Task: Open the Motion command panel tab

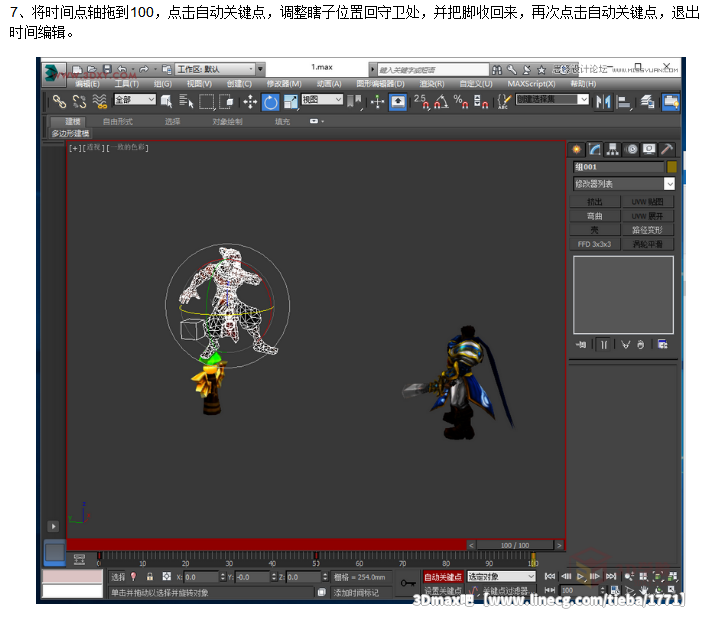Action: coord(632,149)
